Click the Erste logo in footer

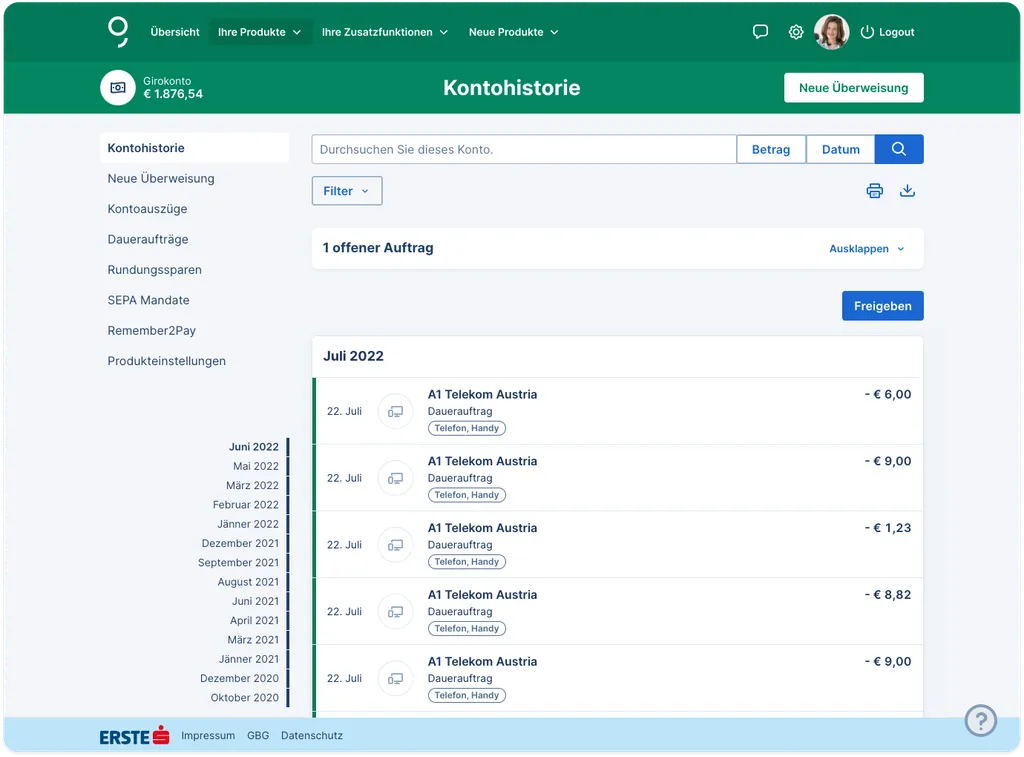(x=135, y=736)
